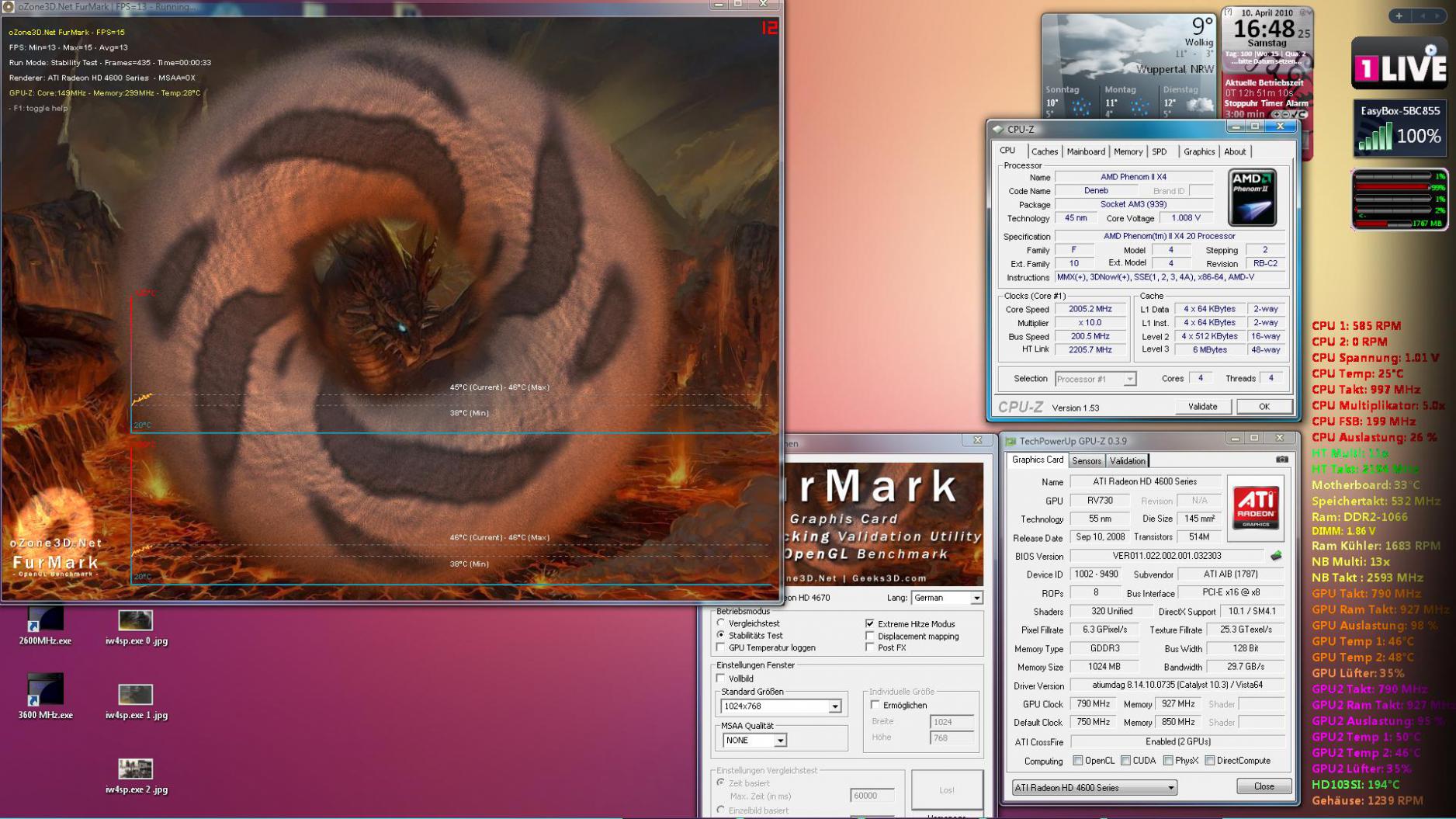The height and width of the screenshot is (819, 1456).
Task: Open iw4sp.exe 0 .jpg desktop file
Action: [136, 627]
